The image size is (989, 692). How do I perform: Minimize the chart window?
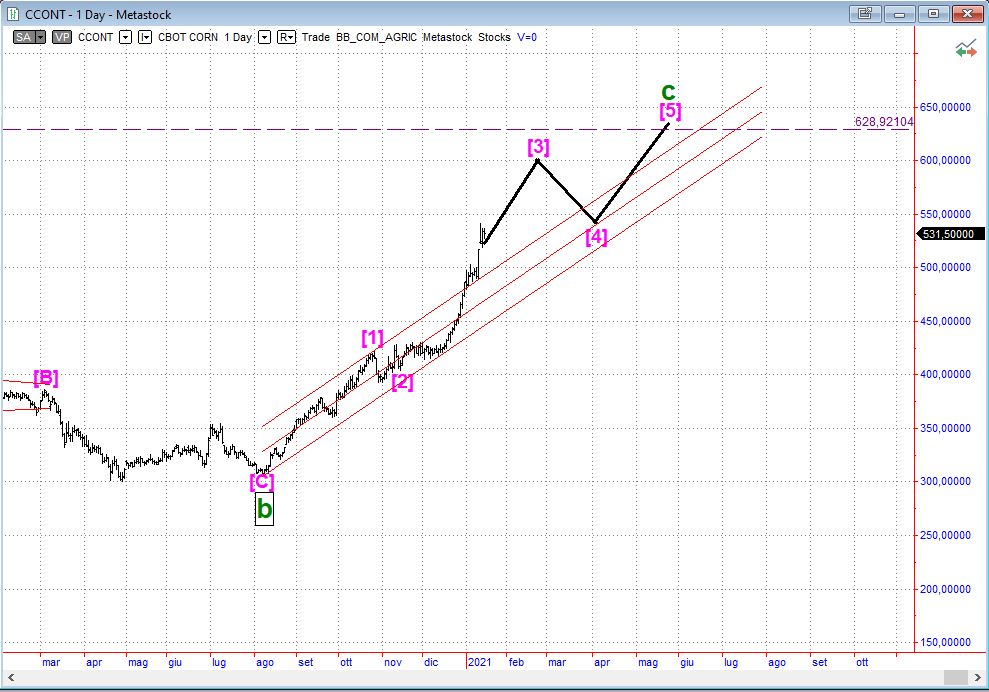[x=899, y=13]
